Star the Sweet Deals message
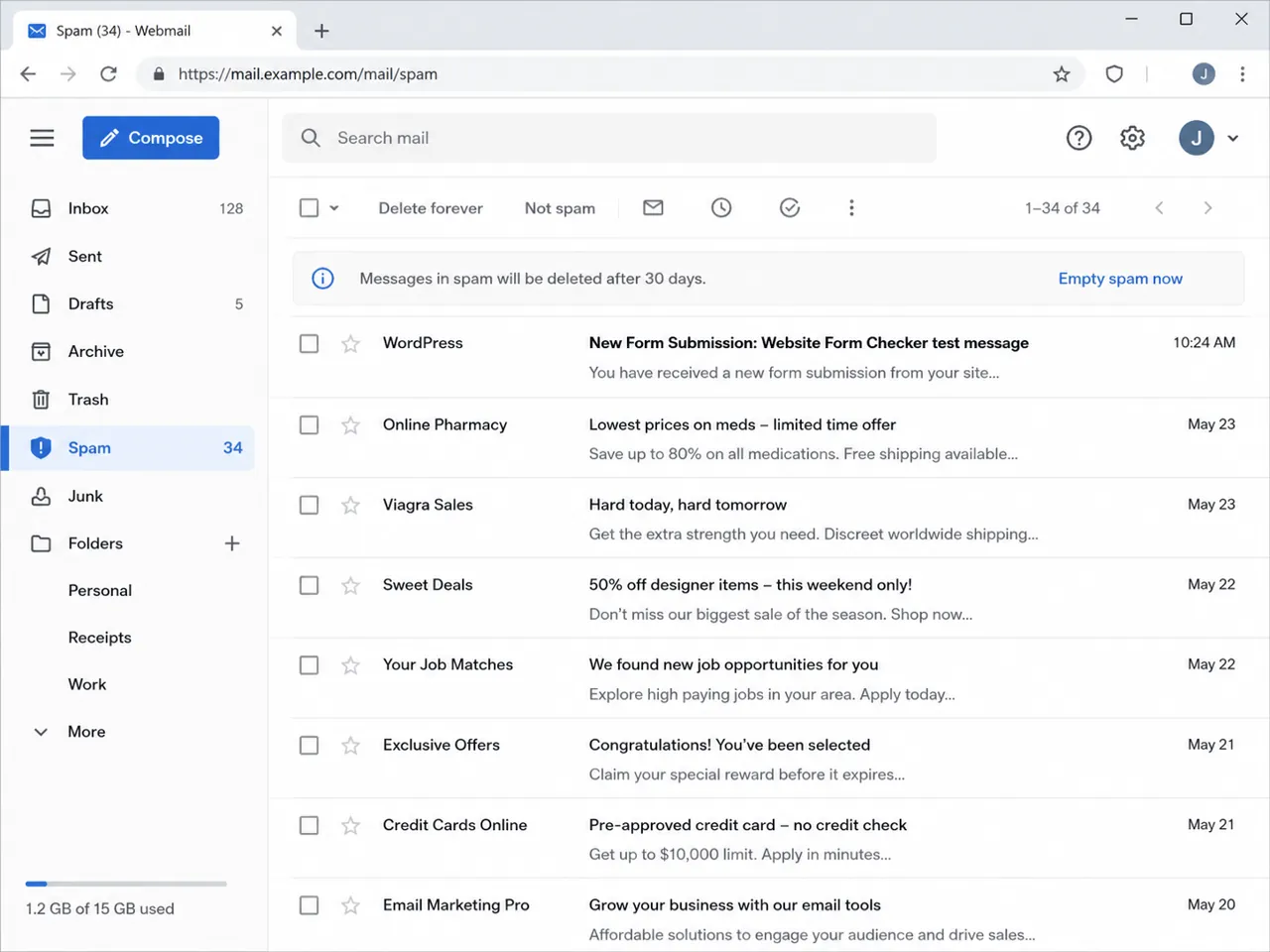 350,585
